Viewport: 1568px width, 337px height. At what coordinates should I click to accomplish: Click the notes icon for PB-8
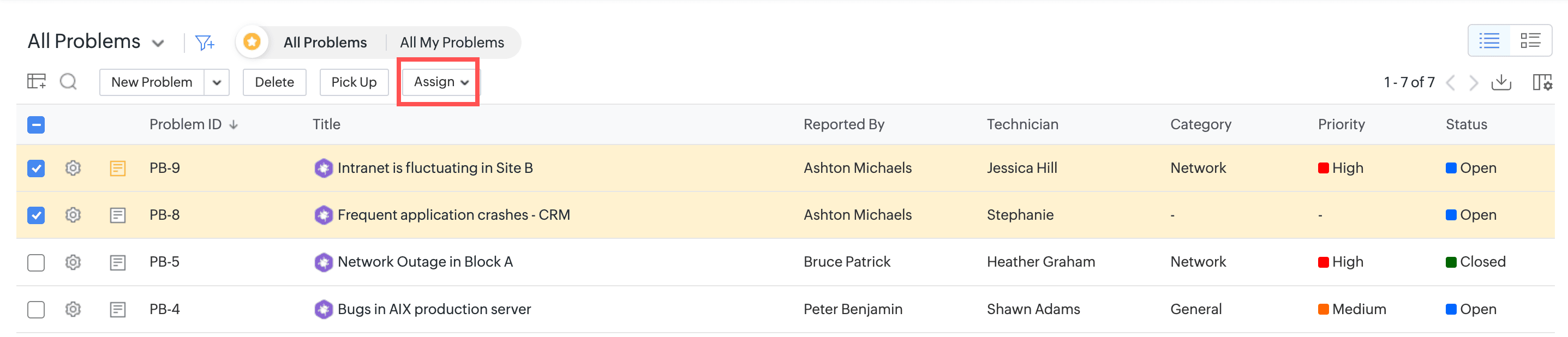(117, 215)
